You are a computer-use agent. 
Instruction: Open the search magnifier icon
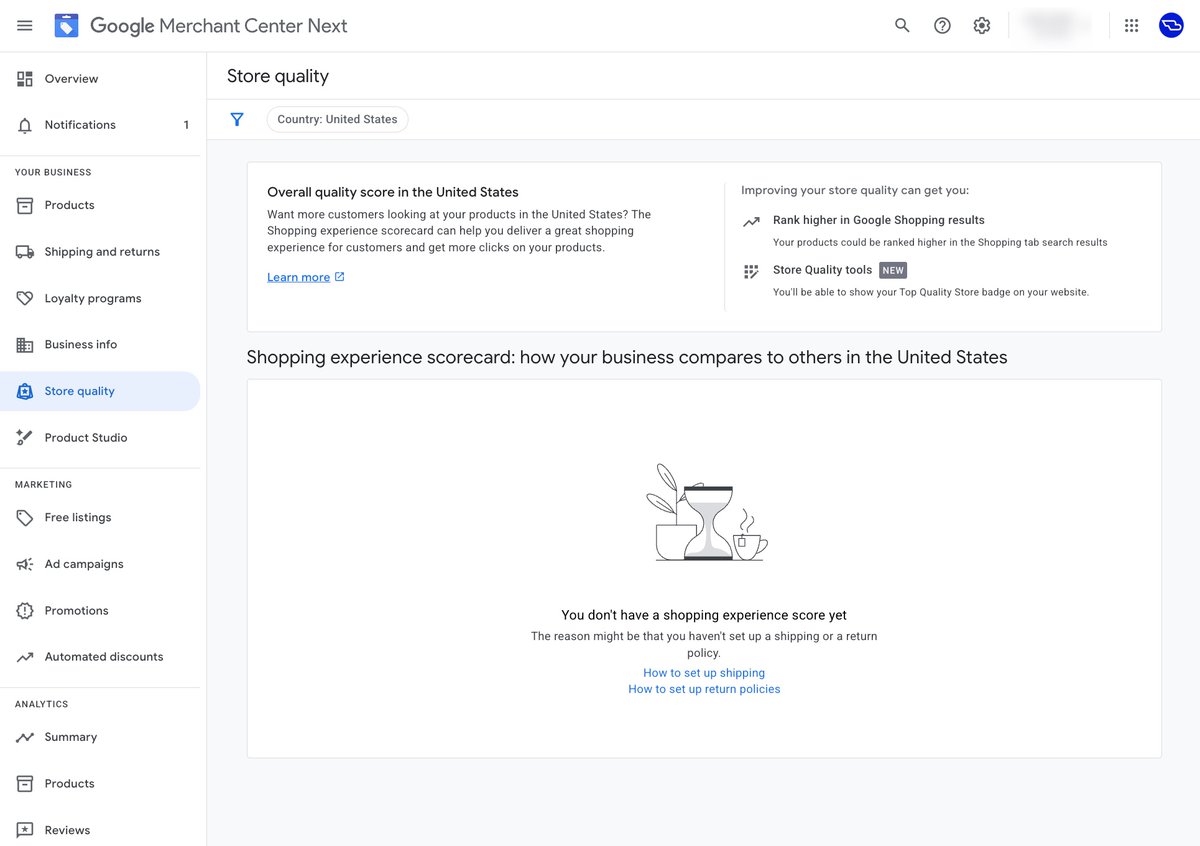[x=902, y=26]
